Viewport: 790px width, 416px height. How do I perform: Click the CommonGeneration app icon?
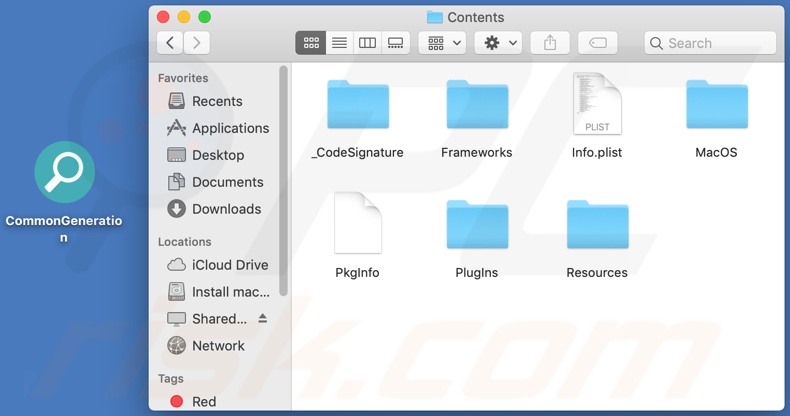(64, 173)
